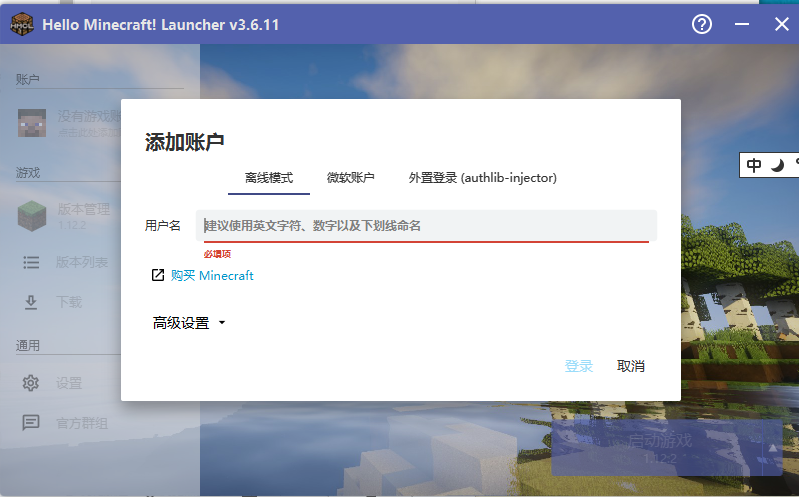Expand the 高级设置 advanced settings section
The image size is (799, 497).
pos(189,323)
